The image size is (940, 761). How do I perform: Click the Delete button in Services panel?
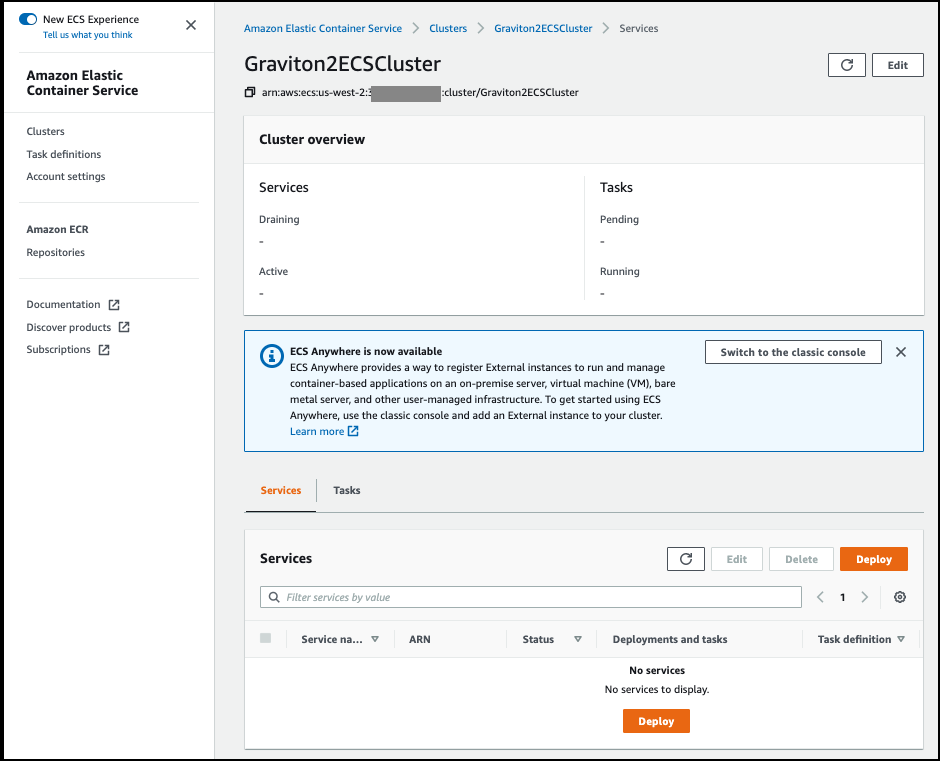click(x=802, y=559)
